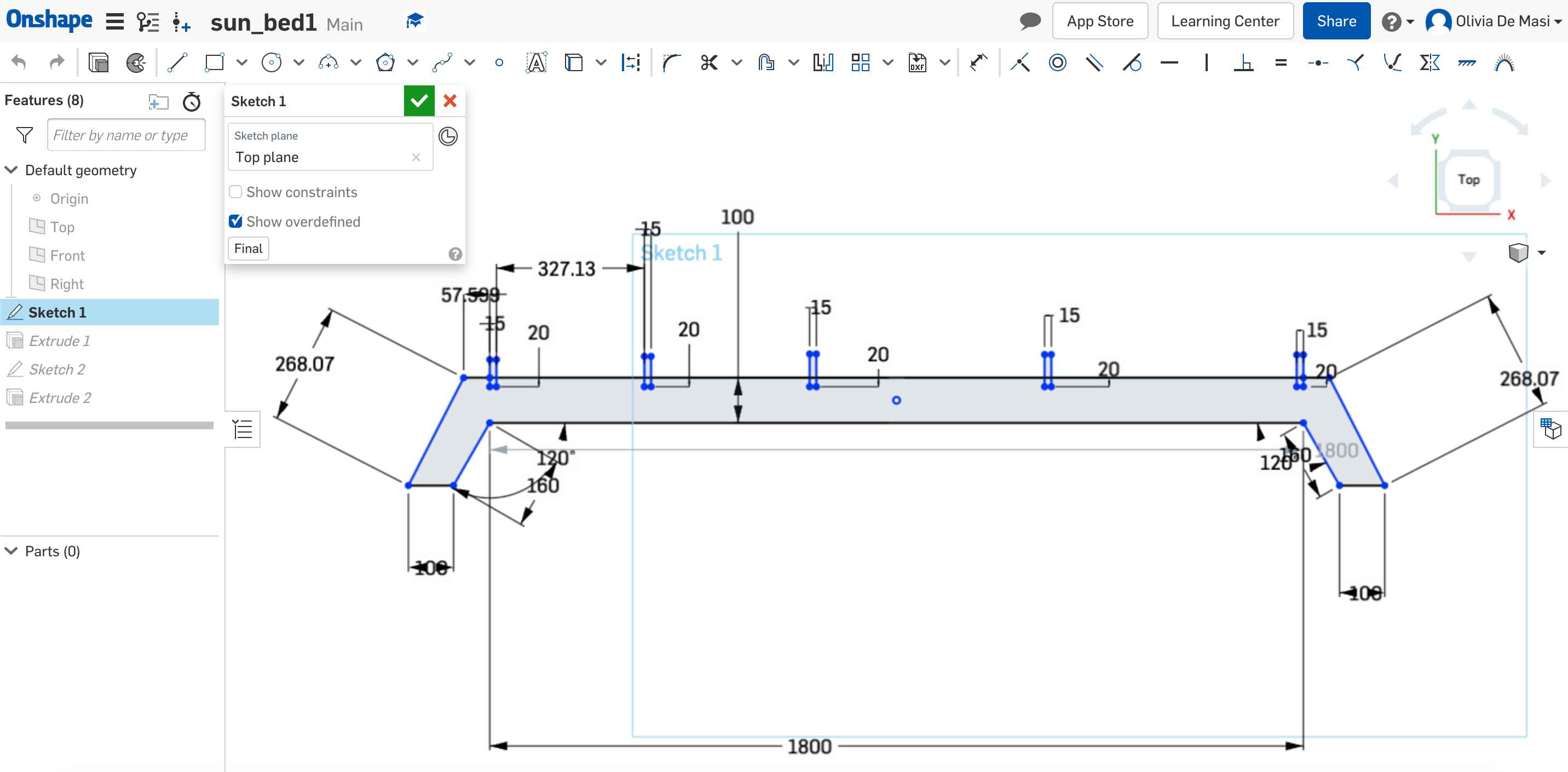Image resolution: width=1568 pixels, height=772 pixels.
Task: Open the App Store button
Action: point(1100,21)
